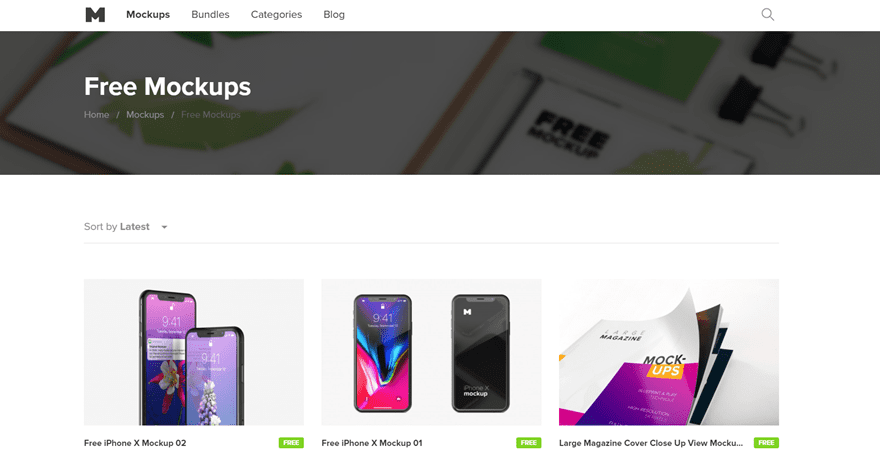Follow the Home breadcrumb link
Screen dimensions: 880x449
click(x=97, y=114)
